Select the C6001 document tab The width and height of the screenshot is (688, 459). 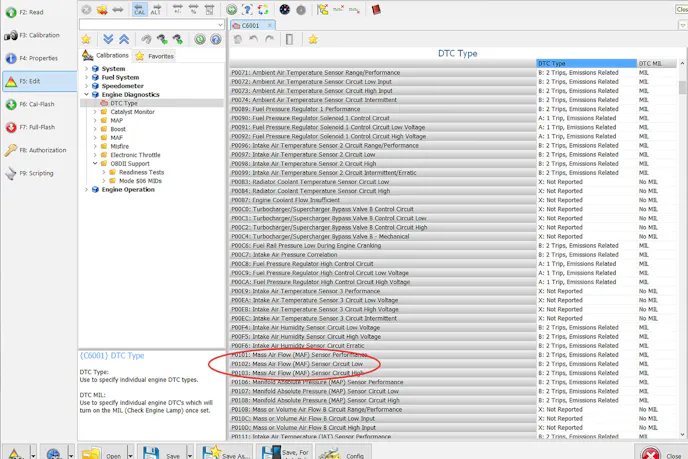pos(248,25)
